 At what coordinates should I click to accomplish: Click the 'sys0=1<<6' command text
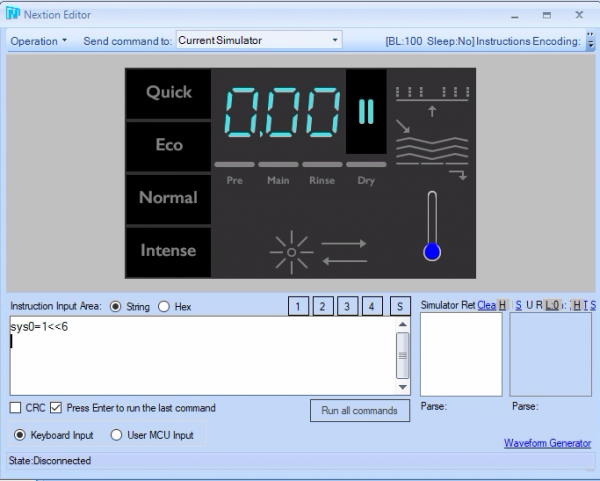point(39,327)
